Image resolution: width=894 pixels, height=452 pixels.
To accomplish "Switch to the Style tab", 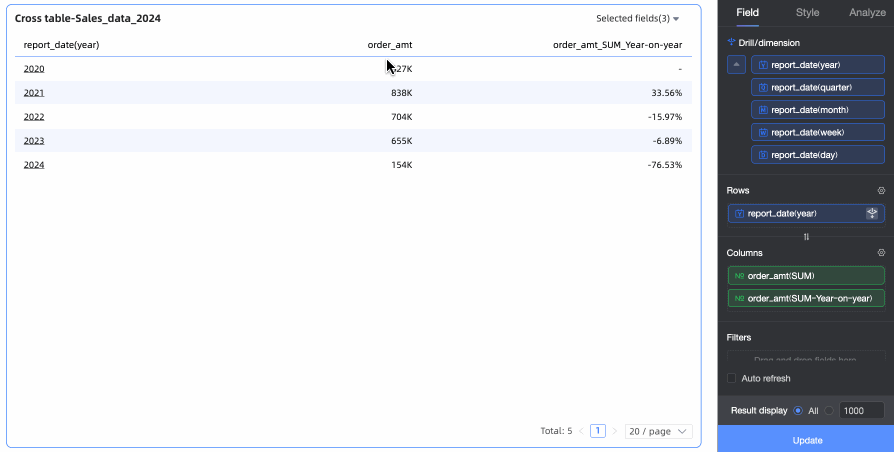I will (x=807, y=13).
